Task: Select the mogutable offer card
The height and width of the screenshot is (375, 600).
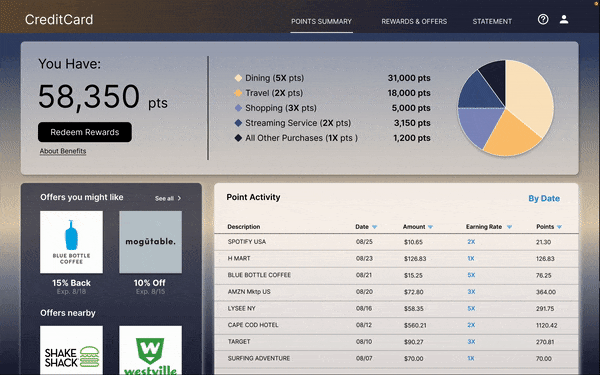Action: 150,242
